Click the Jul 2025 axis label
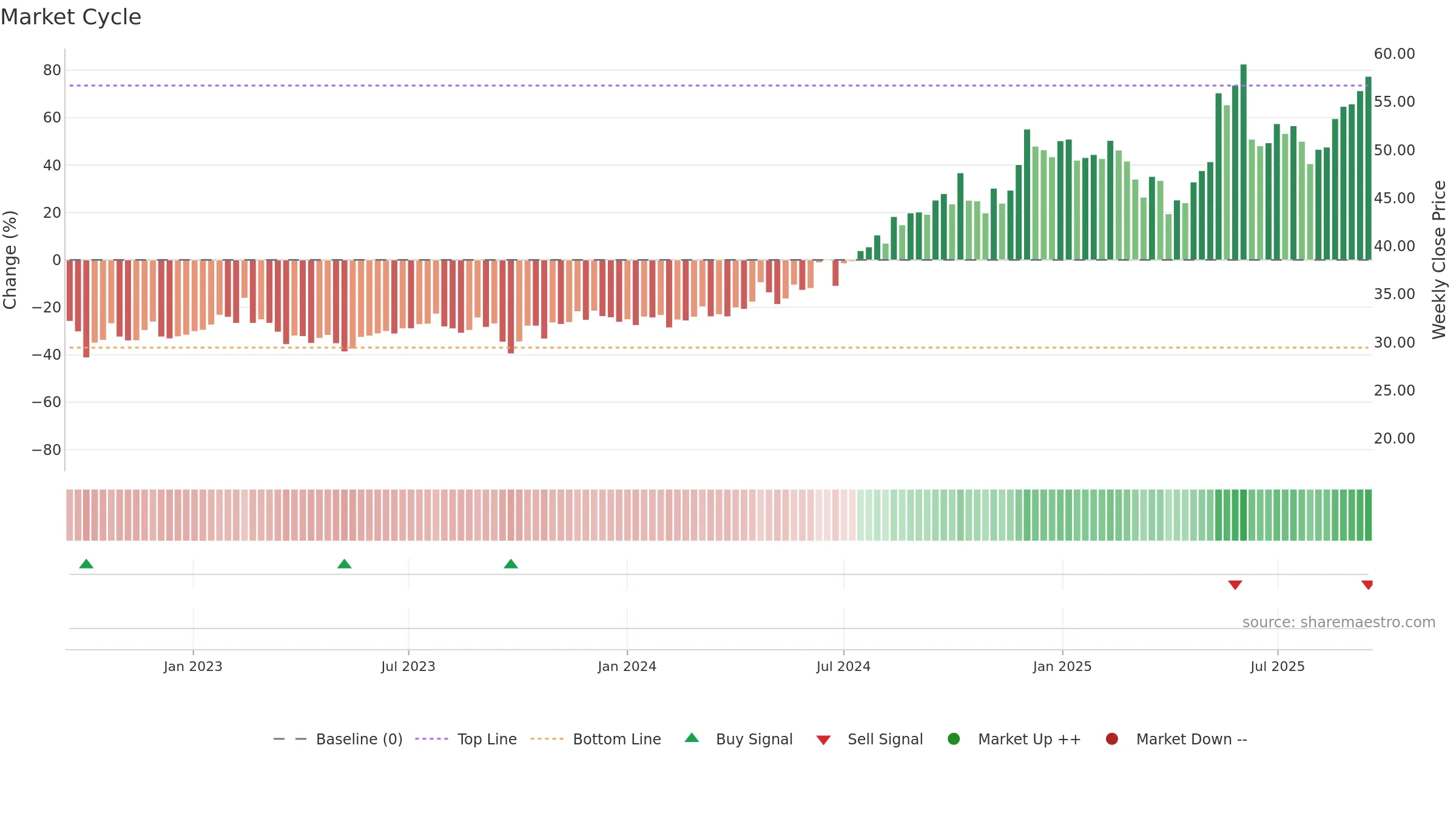 [1278, 667]
